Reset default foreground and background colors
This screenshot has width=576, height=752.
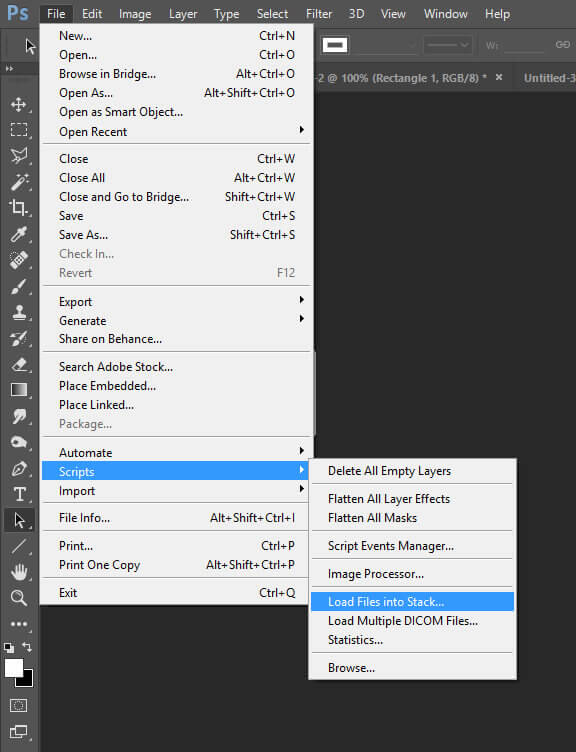[9, 648]
